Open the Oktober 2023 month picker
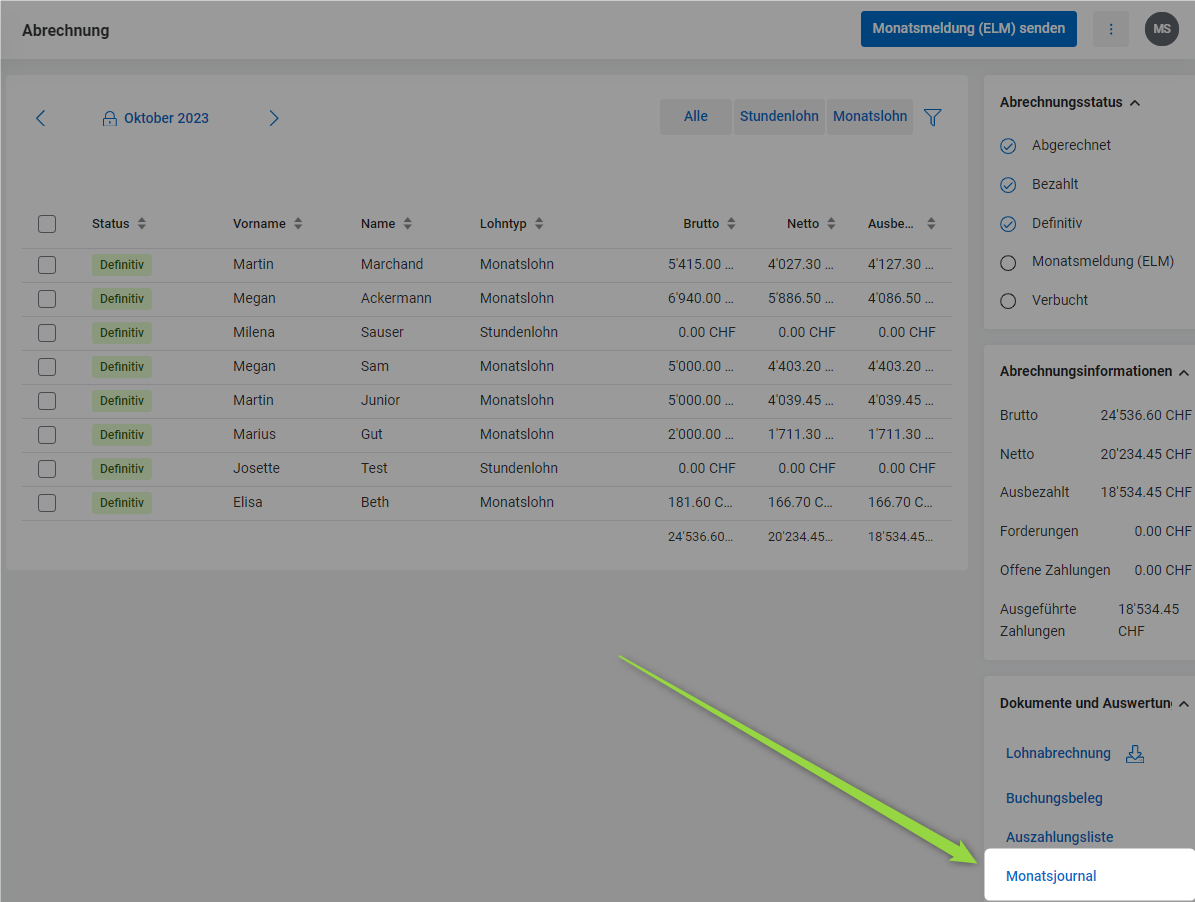Image resolution: width=1195 pixels, height=902 pixels. point(156,118)
